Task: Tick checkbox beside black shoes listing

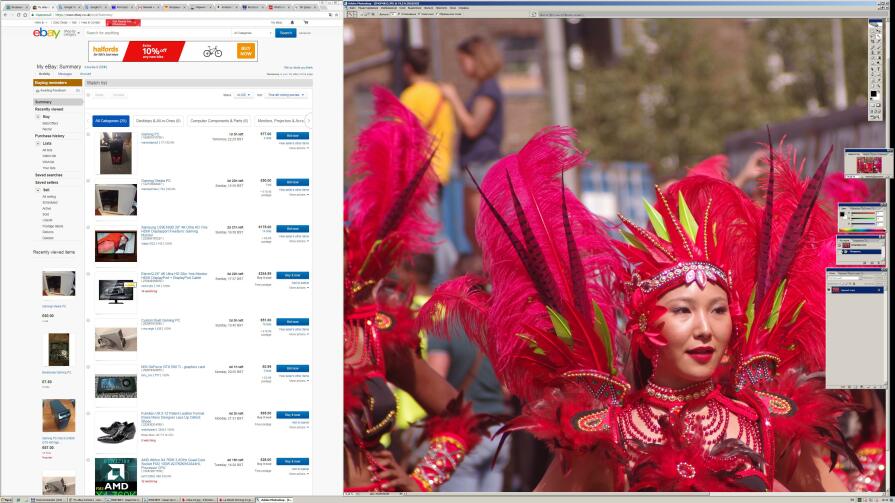Action: click(88, 414)
